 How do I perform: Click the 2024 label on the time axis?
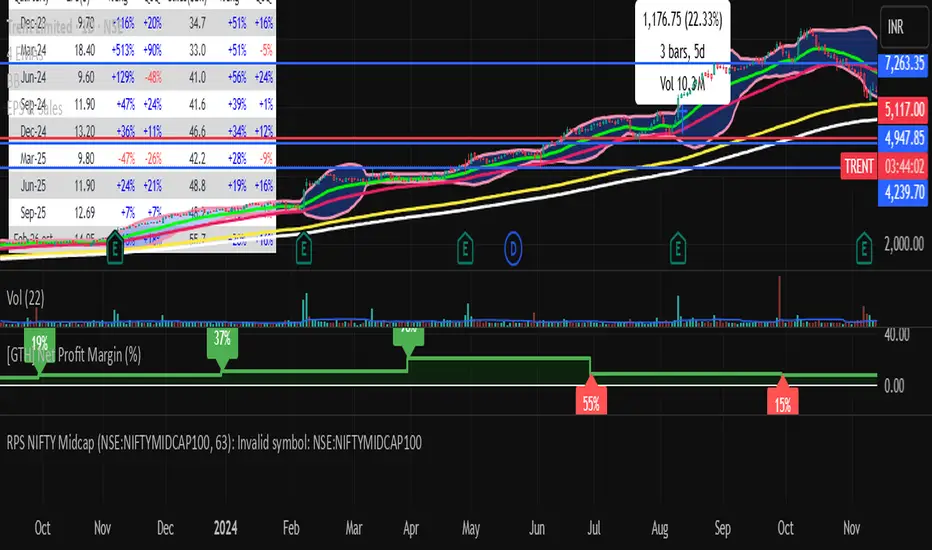[x=225, y=528]
